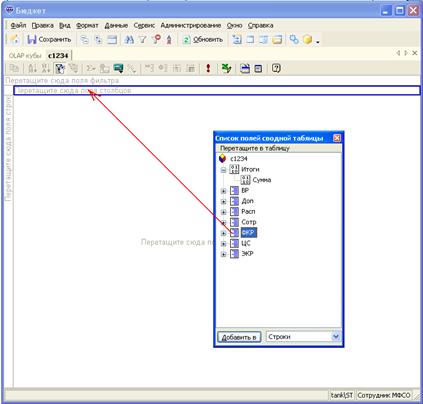The height and width of the screenshot is (404, 423).
Task: Switch to the OLAP кубы tab
Action: pos(25,56)
